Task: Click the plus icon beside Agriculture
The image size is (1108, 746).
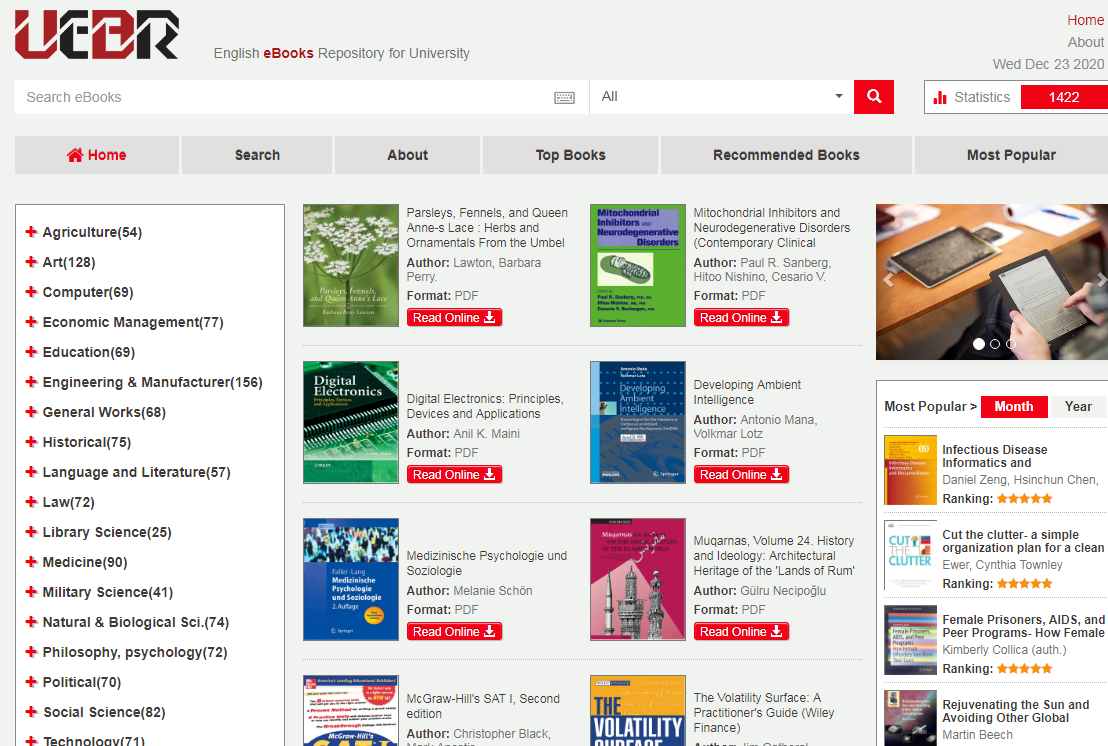Action: click(31, 232)
